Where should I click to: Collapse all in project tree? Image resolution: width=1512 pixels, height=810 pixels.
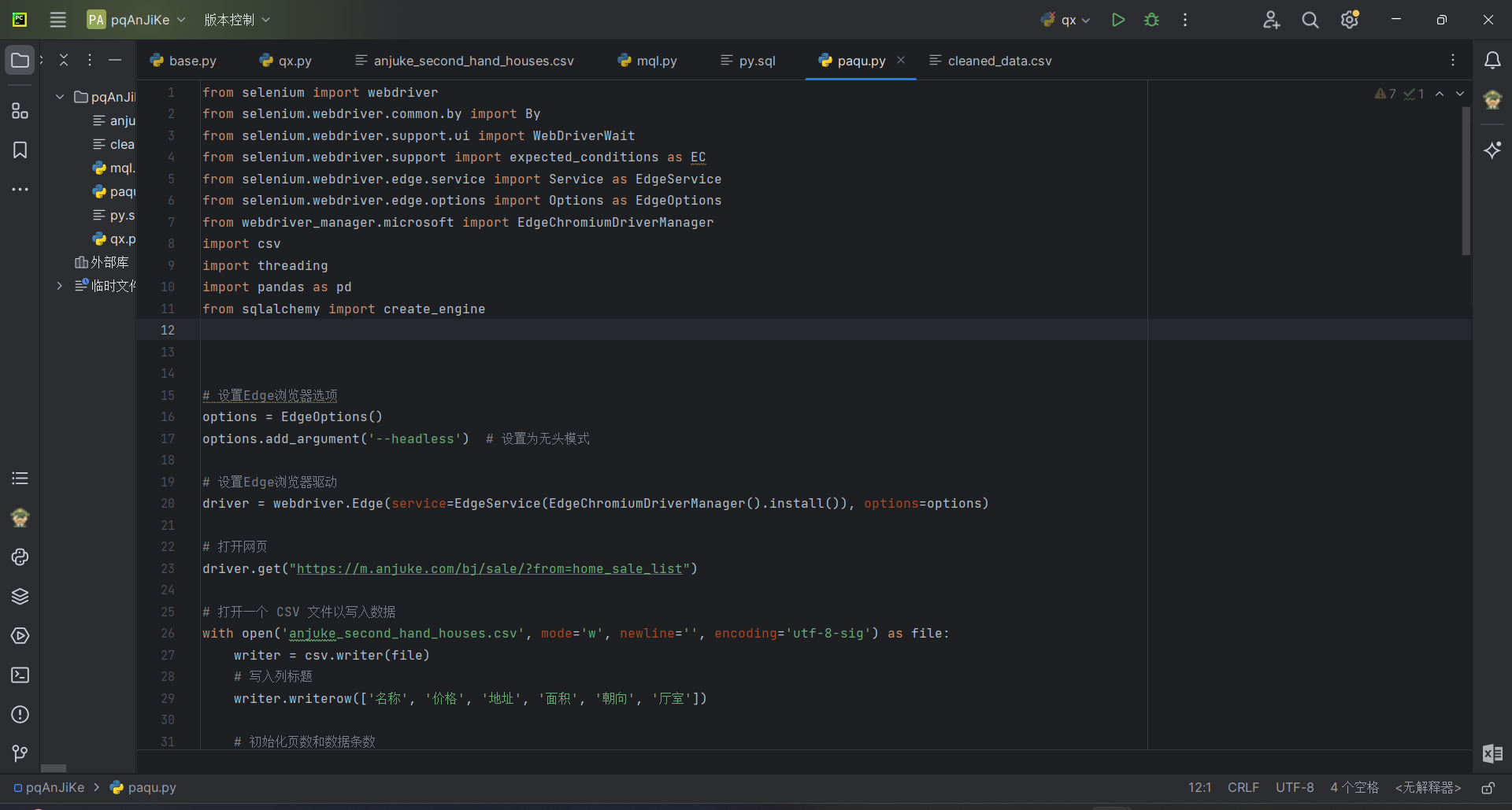point(64,60)
